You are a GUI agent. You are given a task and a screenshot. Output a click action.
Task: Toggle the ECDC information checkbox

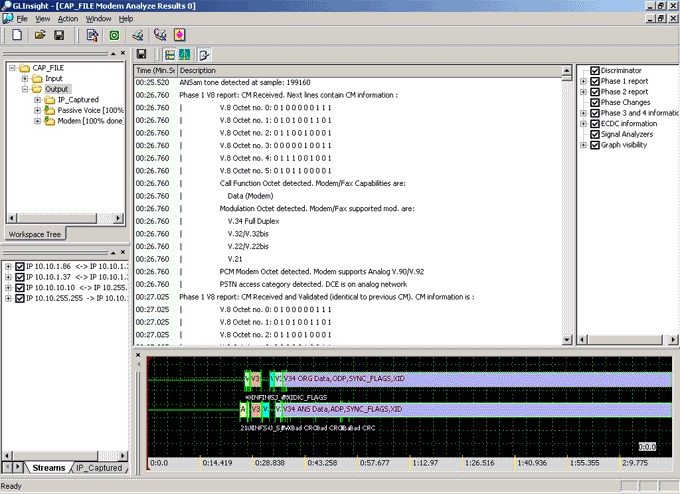click(595, 124)
